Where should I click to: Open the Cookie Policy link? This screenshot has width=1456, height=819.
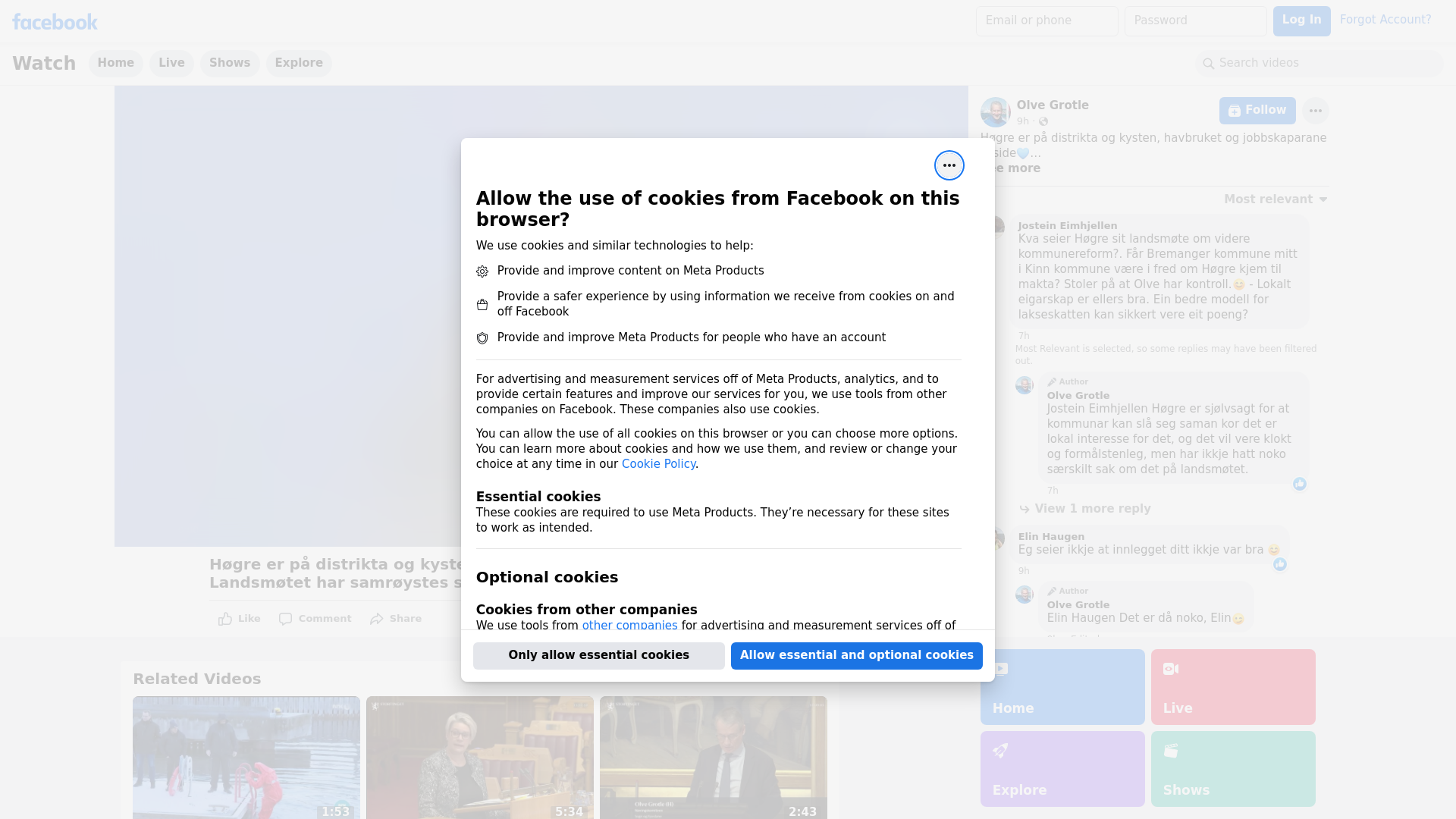(658, 464)
